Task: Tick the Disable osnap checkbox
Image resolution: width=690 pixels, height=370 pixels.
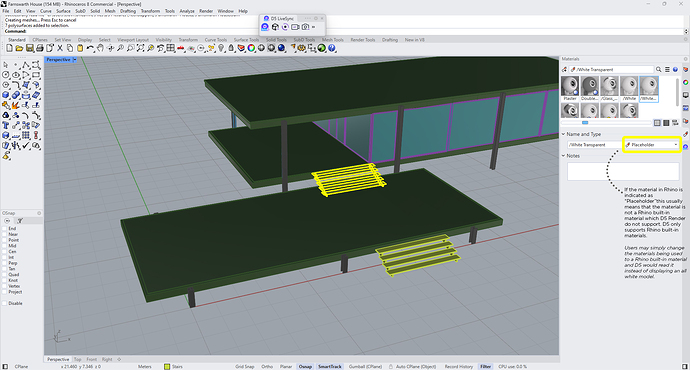Action: [x=4, y=303]
